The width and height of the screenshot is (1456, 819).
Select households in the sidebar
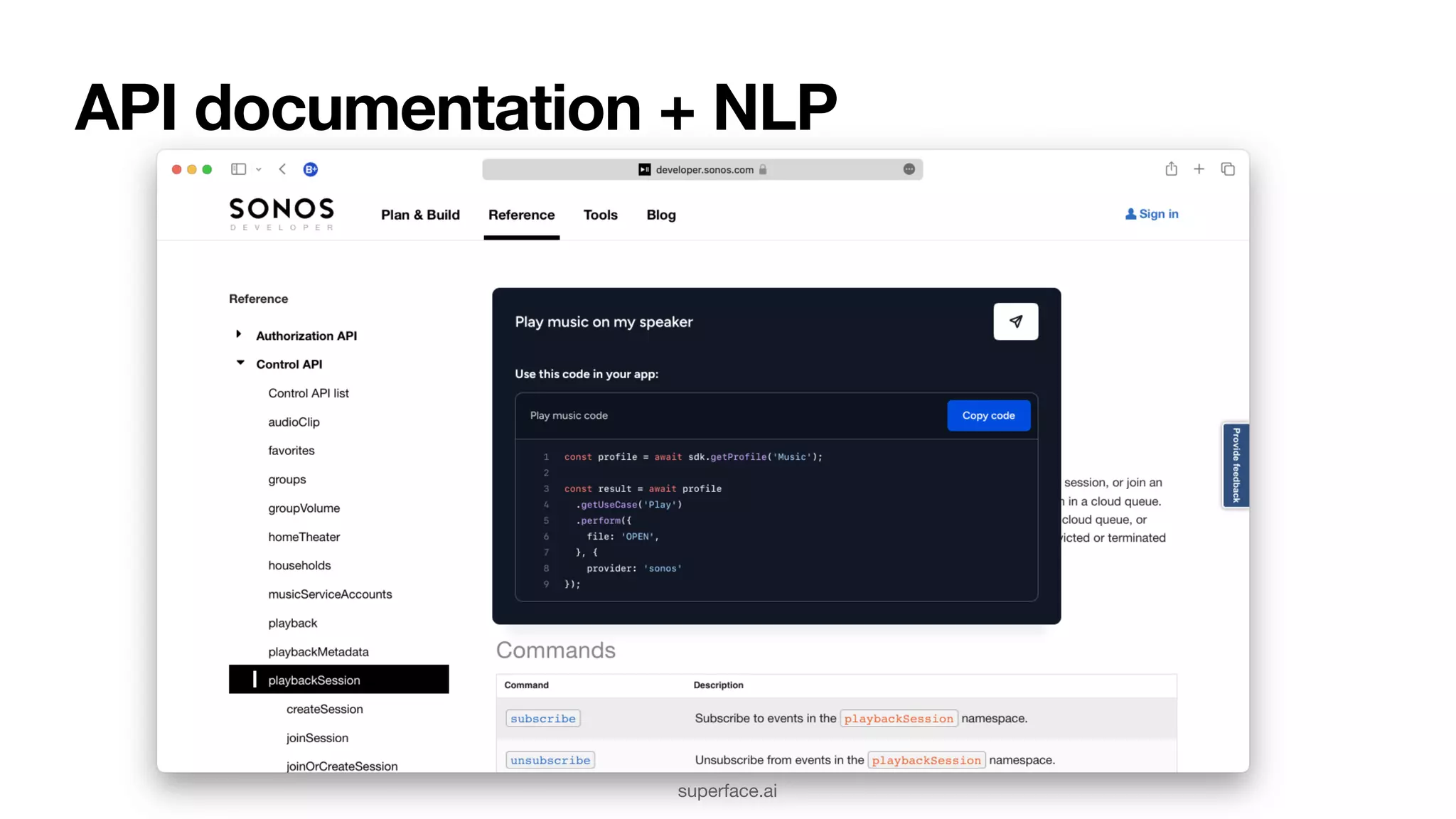tap(299, 565)
